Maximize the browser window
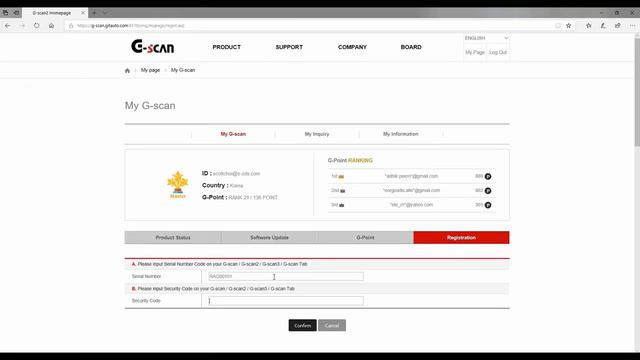 pos(617,13)
